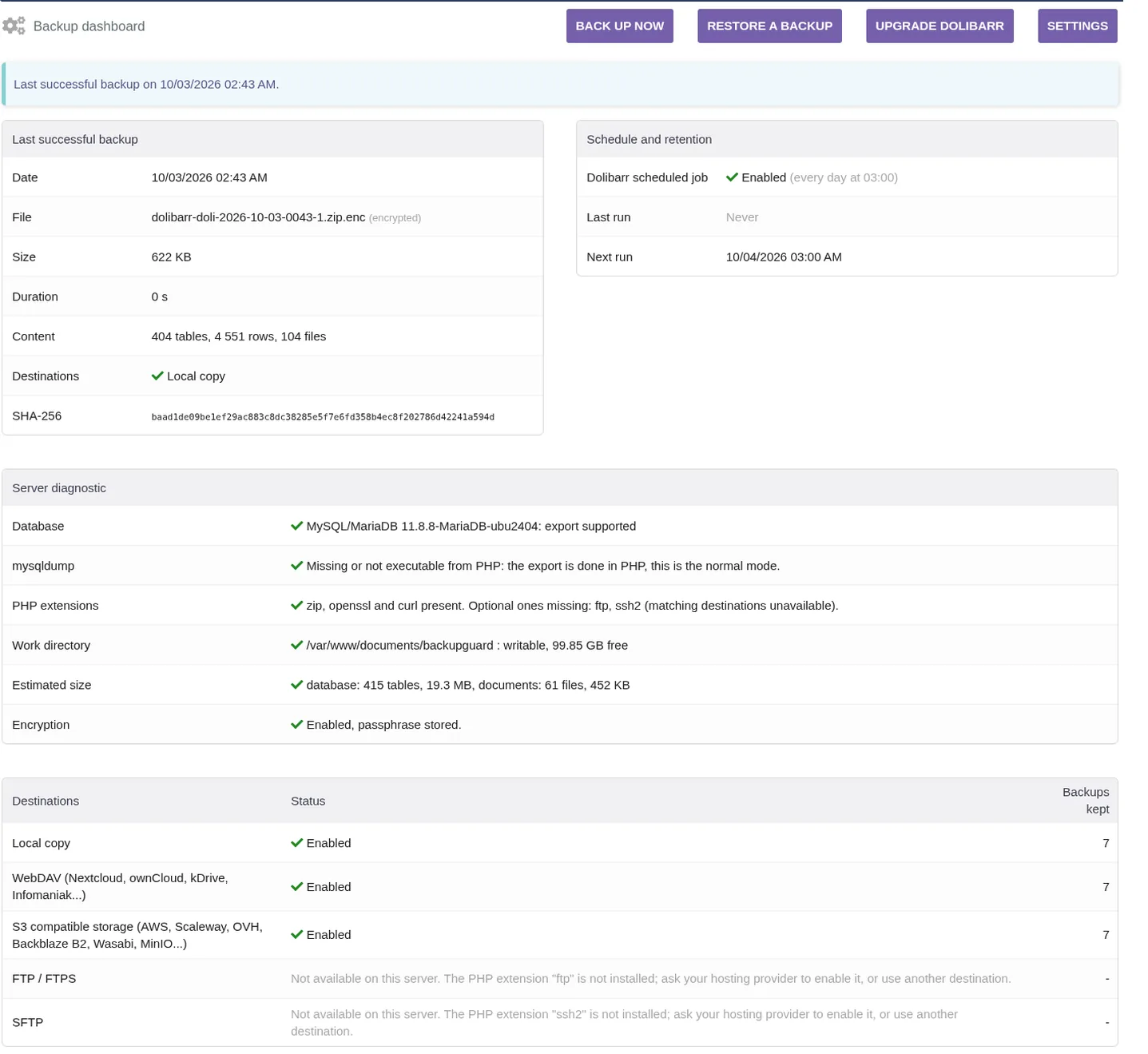Image resolution: width=1148 pixels, height=1054 pixels.
Task: Click the mysqldump row's green checkmark
Action: pyautogui.click(x=296, y=566)
